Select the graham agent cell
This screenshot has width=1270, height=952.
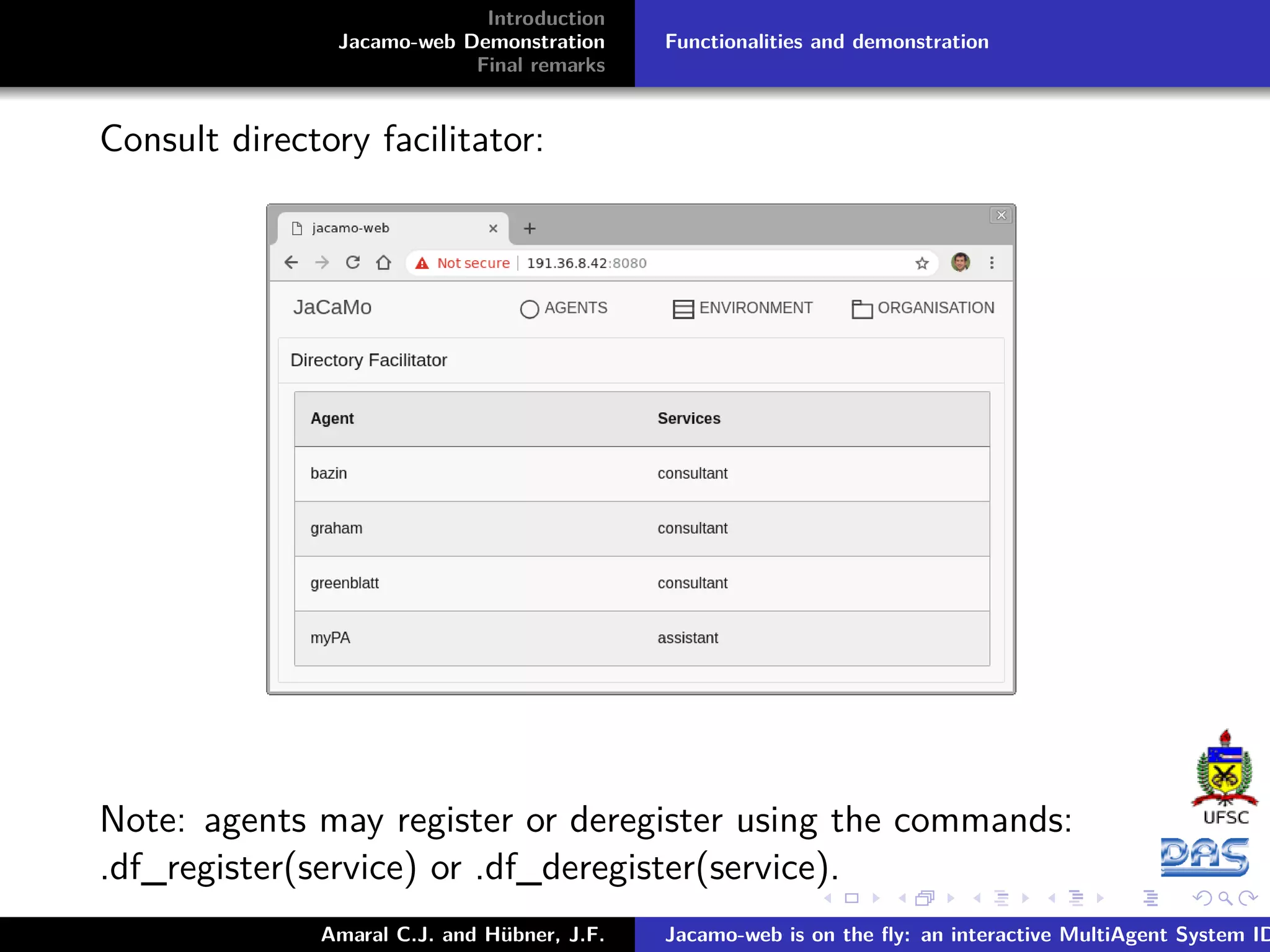tap(336, 529)
